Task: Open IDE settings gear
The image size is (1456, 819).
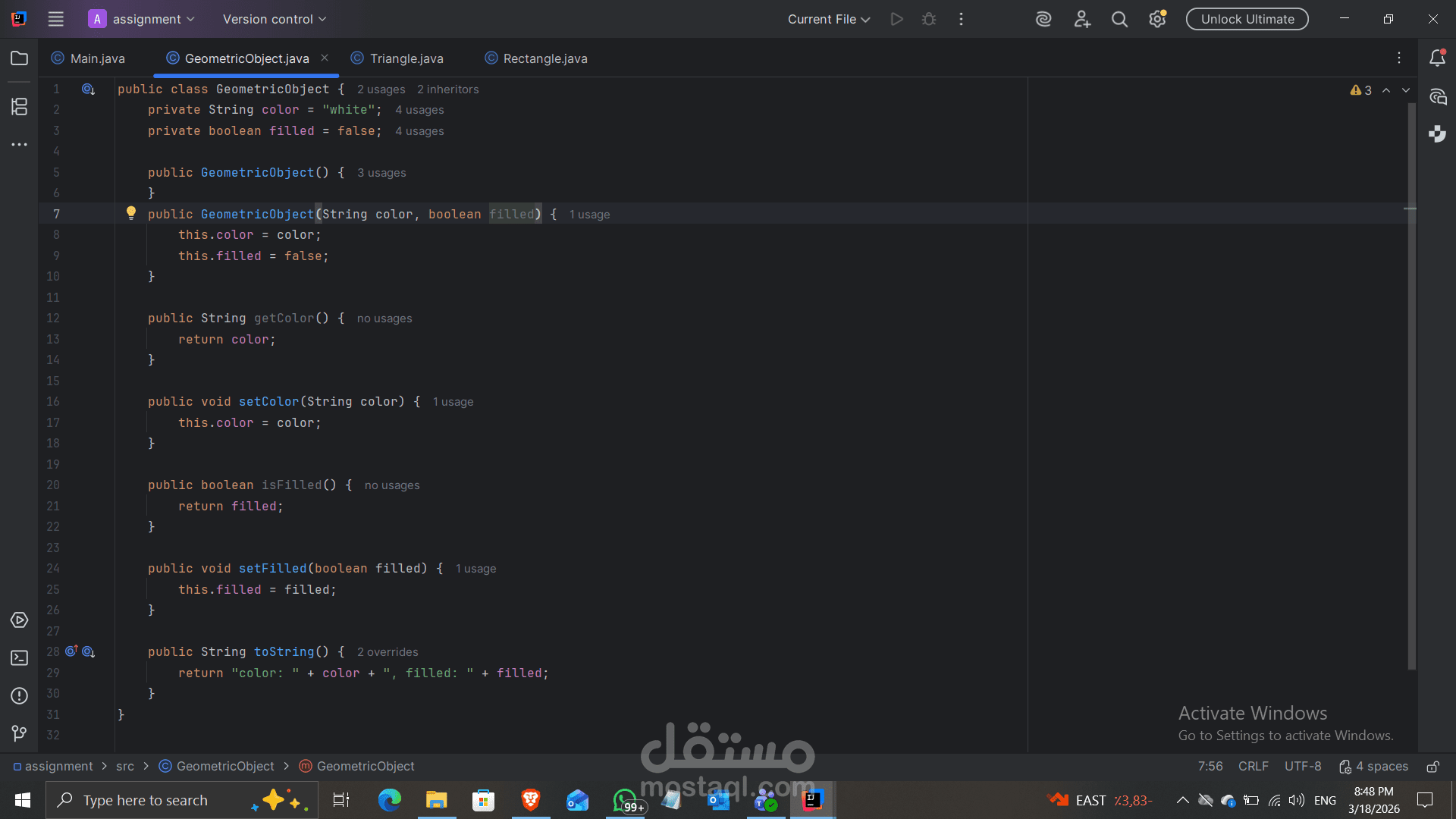Action: point(1157,19)
